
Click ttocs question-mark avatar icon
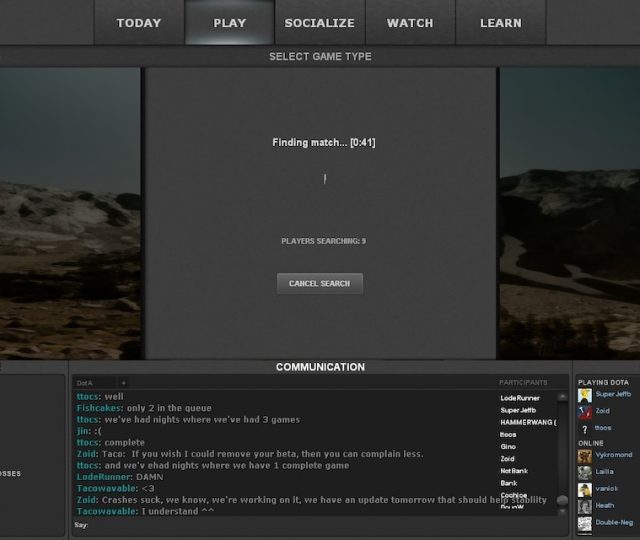585,428
